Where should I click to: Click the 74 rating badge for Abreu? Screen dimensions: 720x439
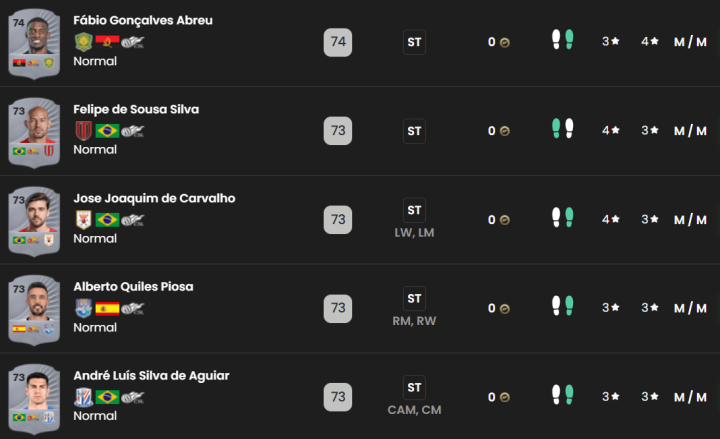338,42
